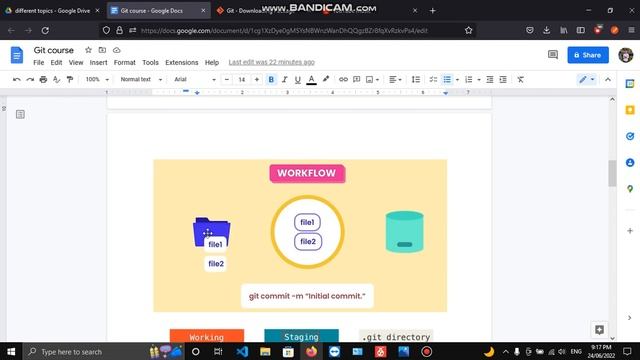Open Keep in the side panel
This screenshot has width=640, height=360.
(x=630, y=110)
